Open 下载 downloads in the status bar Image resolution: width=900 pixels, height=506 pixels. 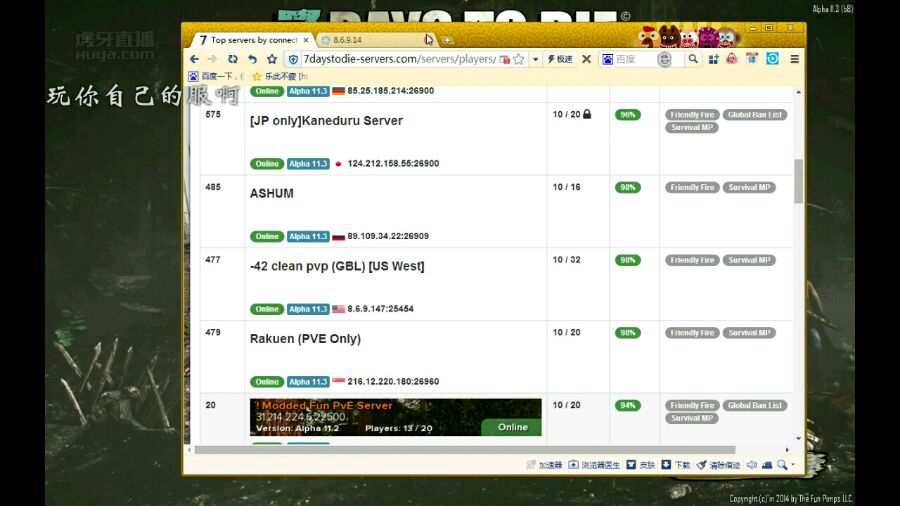click(x=676, y=465)
